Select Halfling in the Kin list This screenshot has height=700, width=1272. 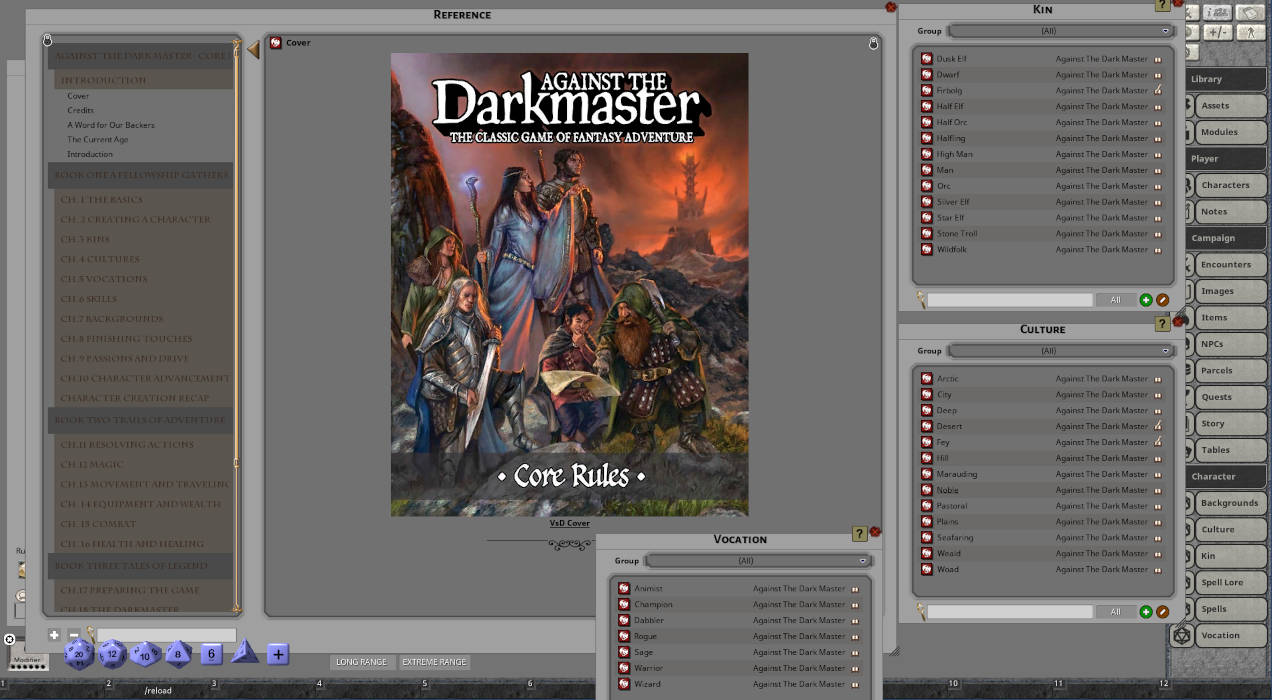point(1042,139)
